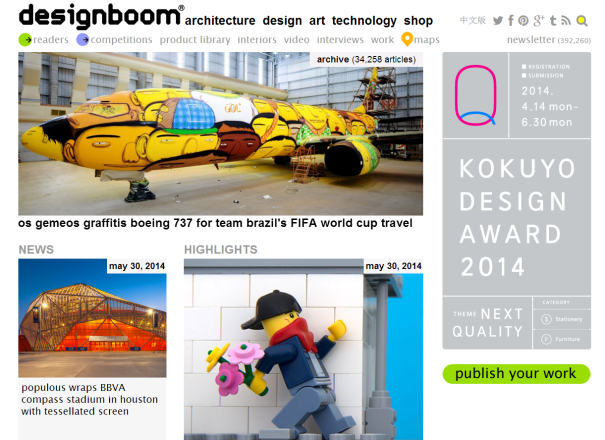Open the Google Plus icon
The height and width of the screenshot is (440, 605).
pyautogui.click(x=539, y=20)
